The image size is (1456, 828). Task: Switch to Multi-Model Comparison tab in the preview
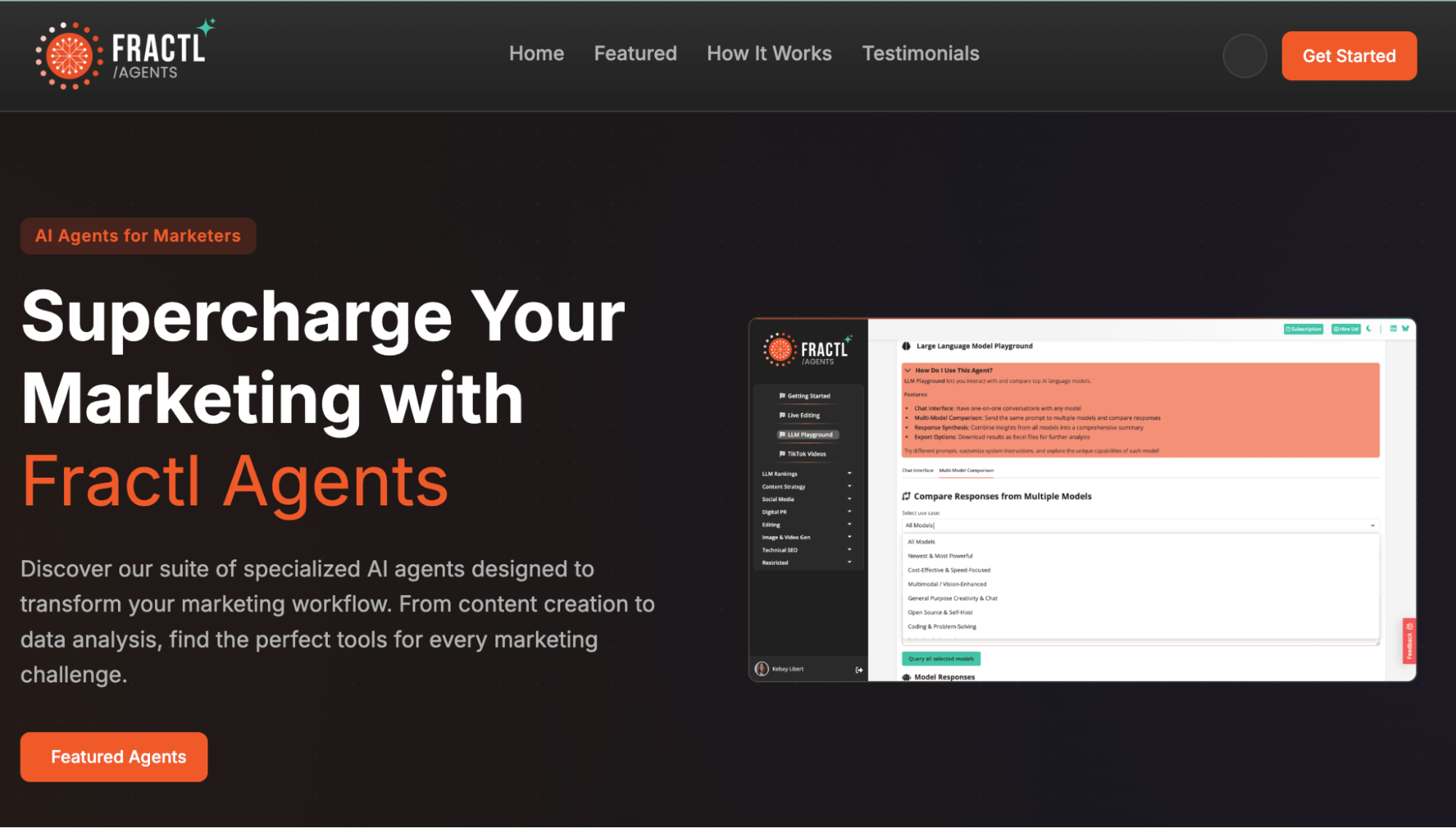click(966, 470)
